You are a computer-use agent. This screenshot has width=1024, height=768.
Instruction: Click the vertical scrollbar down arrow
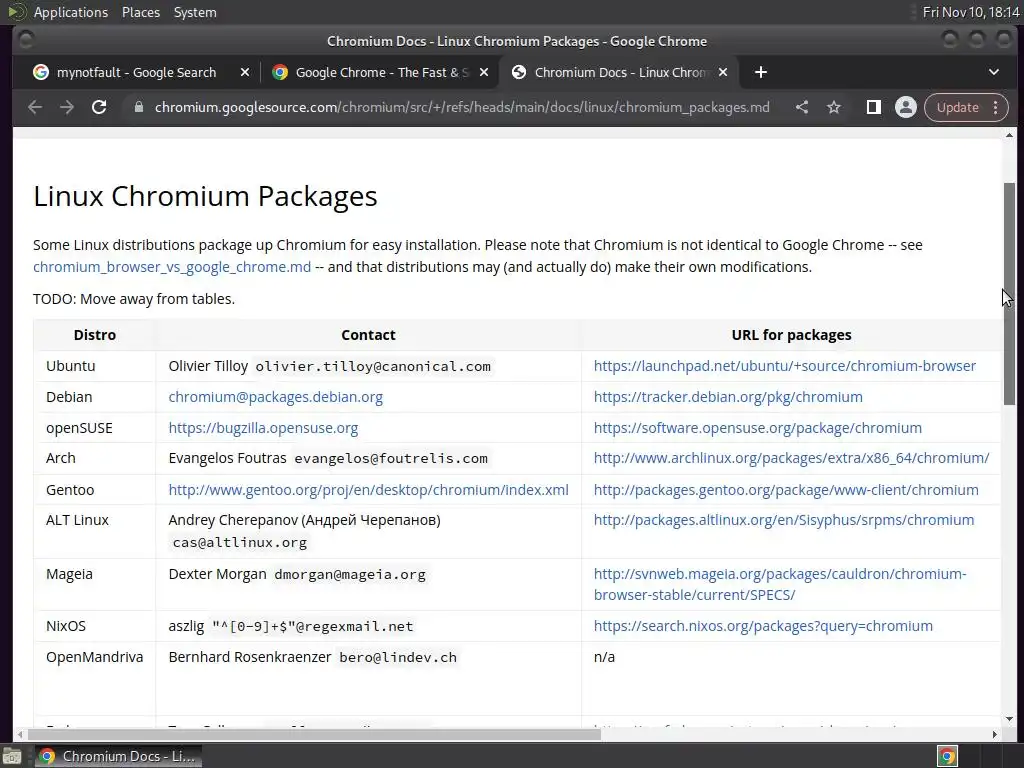1010,719
